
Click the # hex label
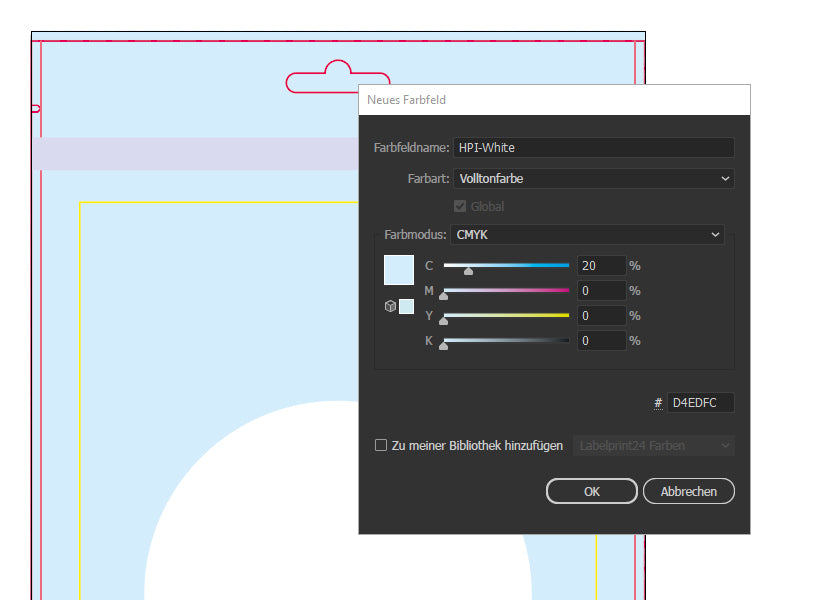click(658, 403)
